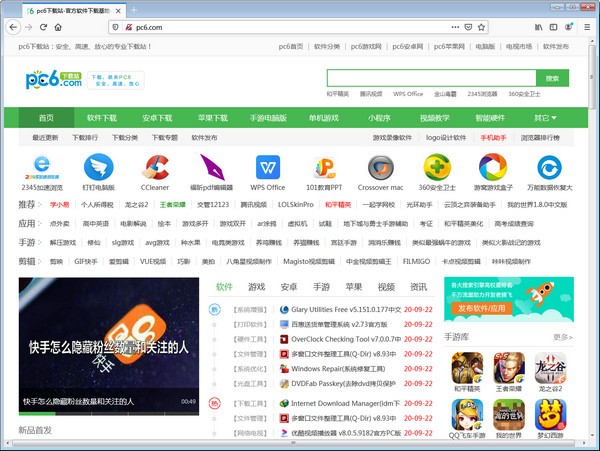Select the 钉钉电脑版 app icon
Image resolution: width=600 pixels, height=451 pixels.
[x=99, y=167]
